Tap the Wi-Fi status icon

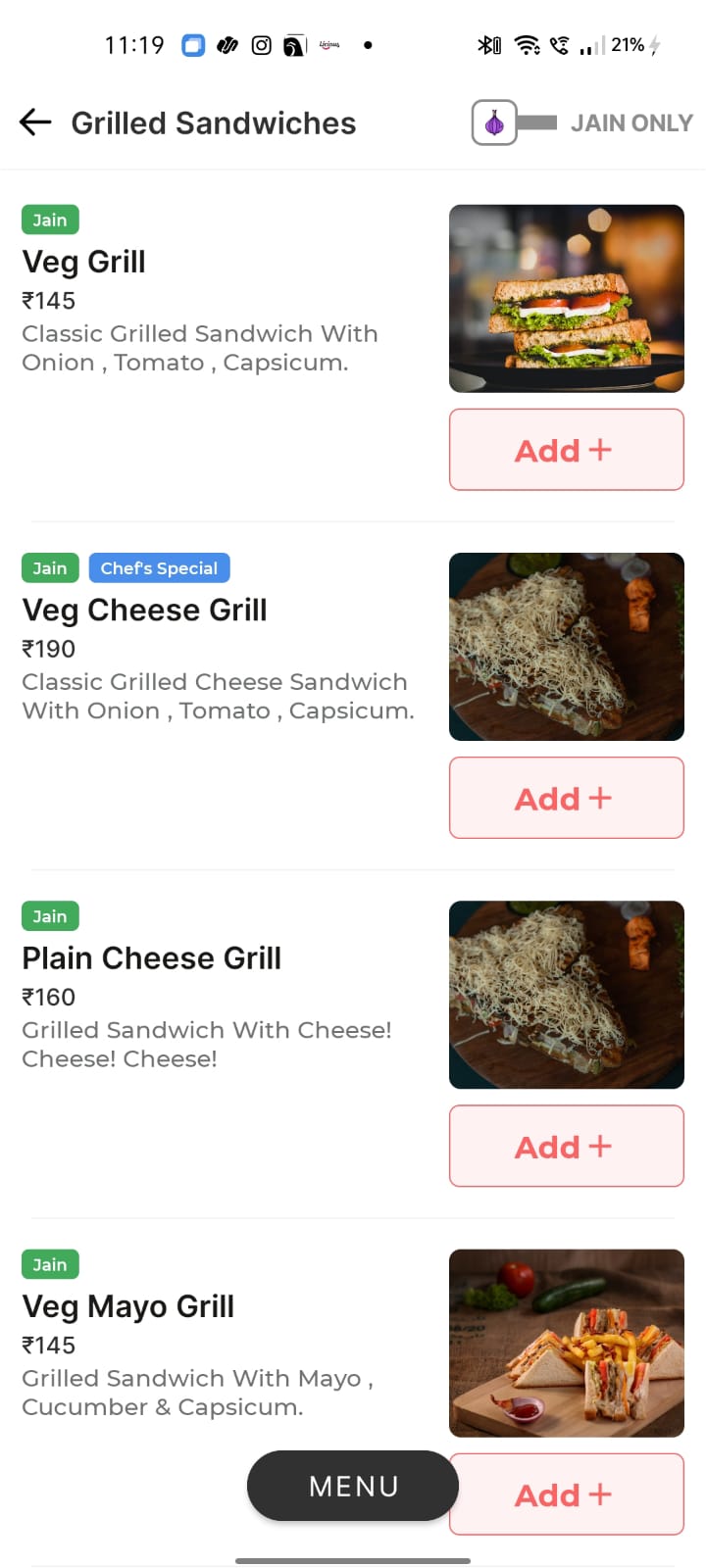(x=528, y=45)
